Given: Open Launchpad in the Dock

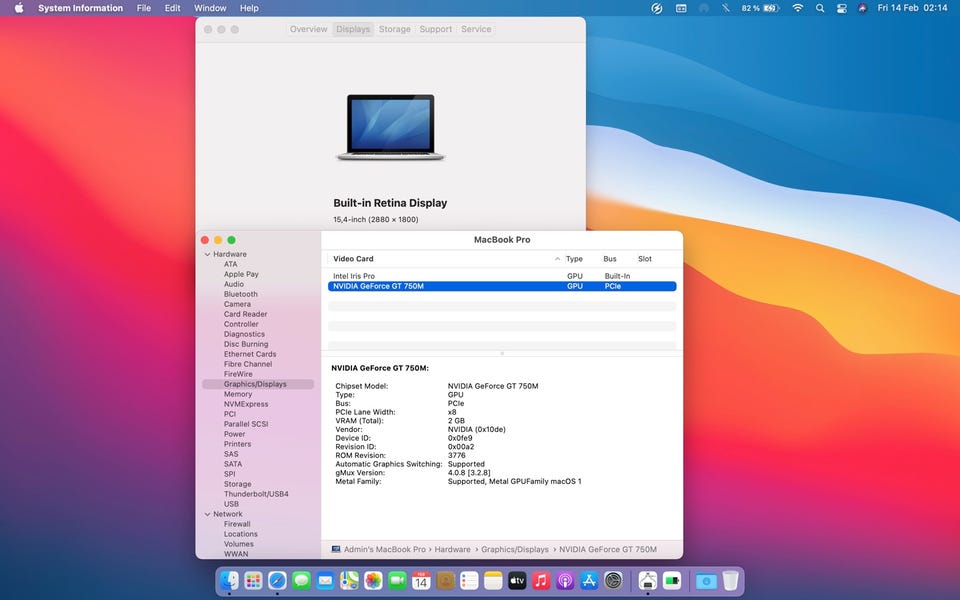Looking at the screenshot, I should tap(253, 580).
